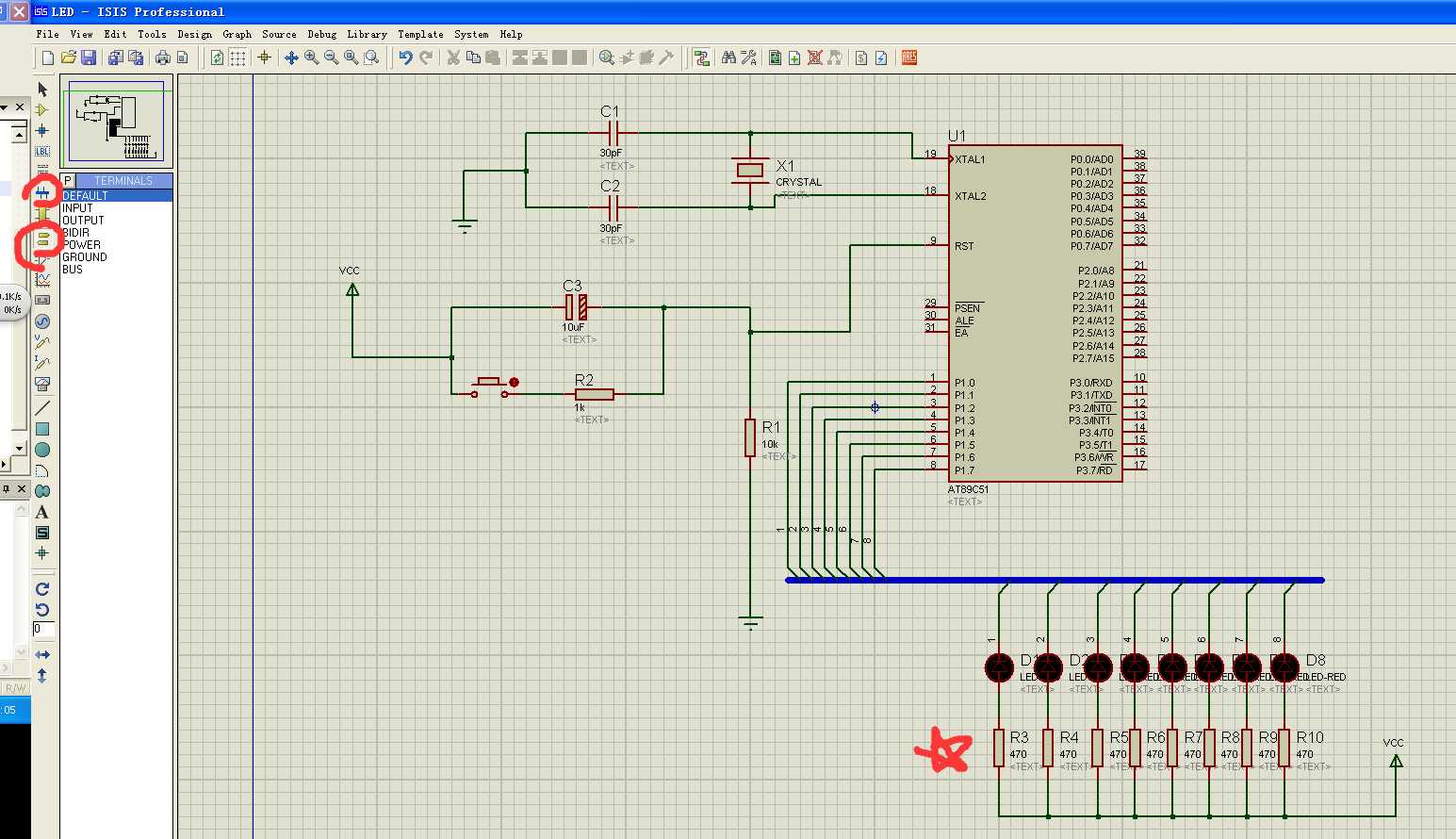Select Junction Dot mode
The width and height of the screenshot is (1456, 839).
pyautogui.click(x=42, y=130)
